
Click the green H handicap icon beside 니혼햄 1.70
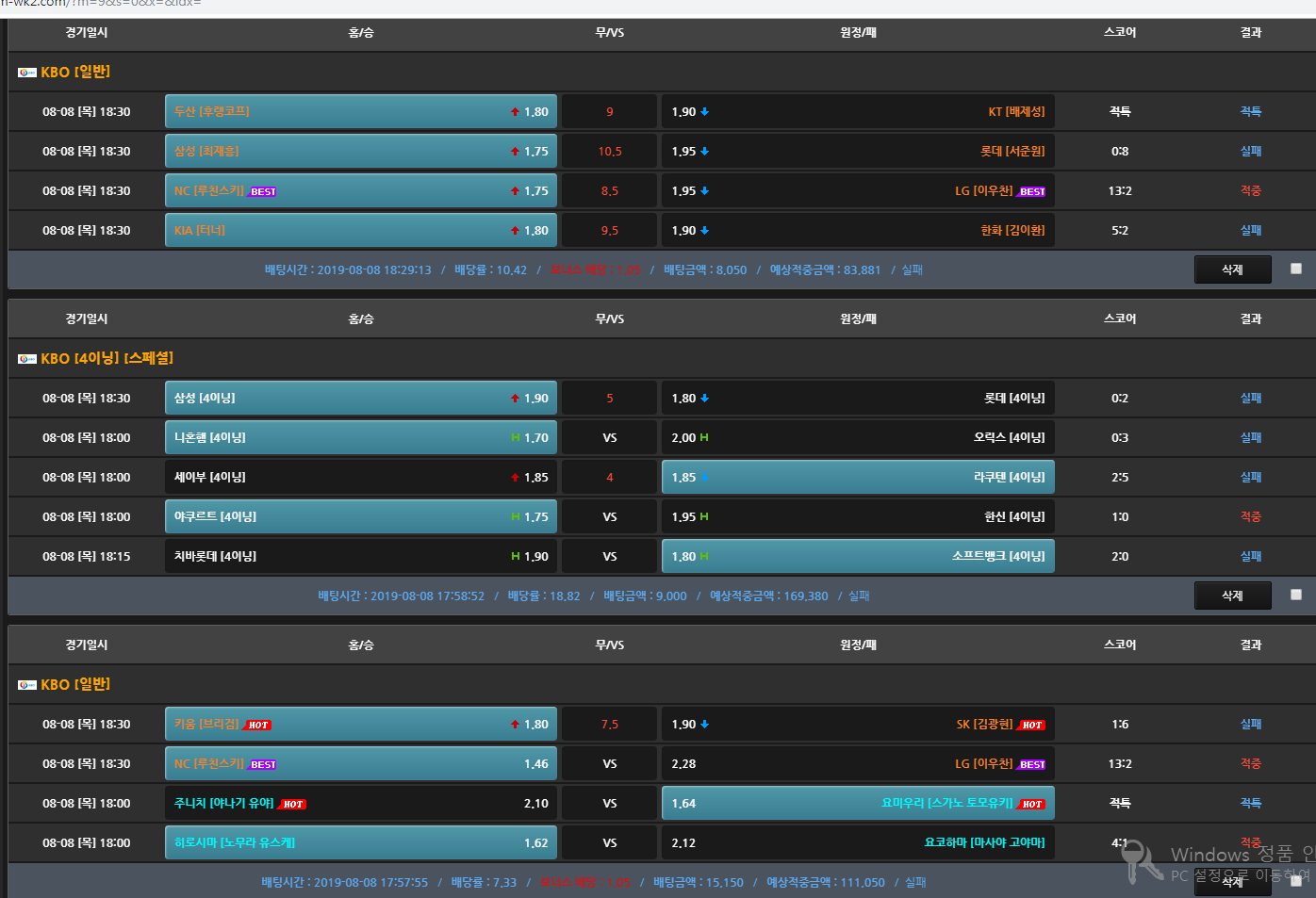click(x=516, y=438)
